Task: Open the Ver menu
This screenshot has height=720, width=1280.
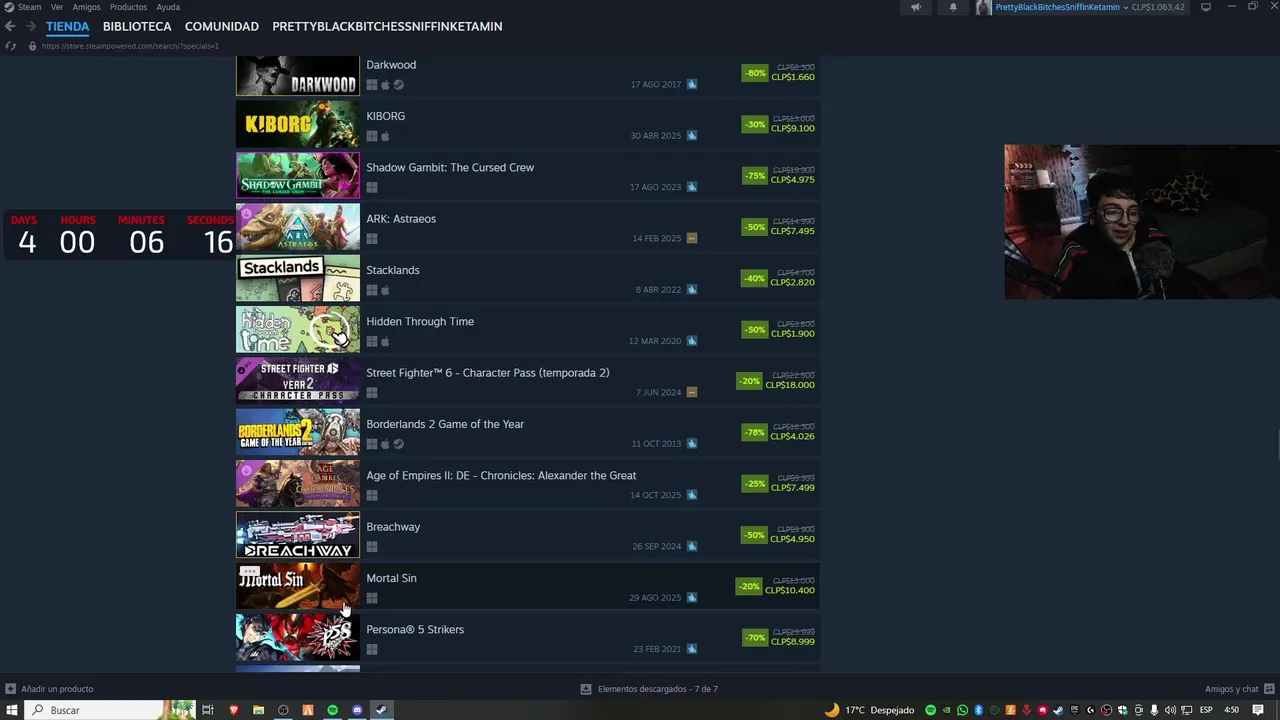Action: point(57,7)
